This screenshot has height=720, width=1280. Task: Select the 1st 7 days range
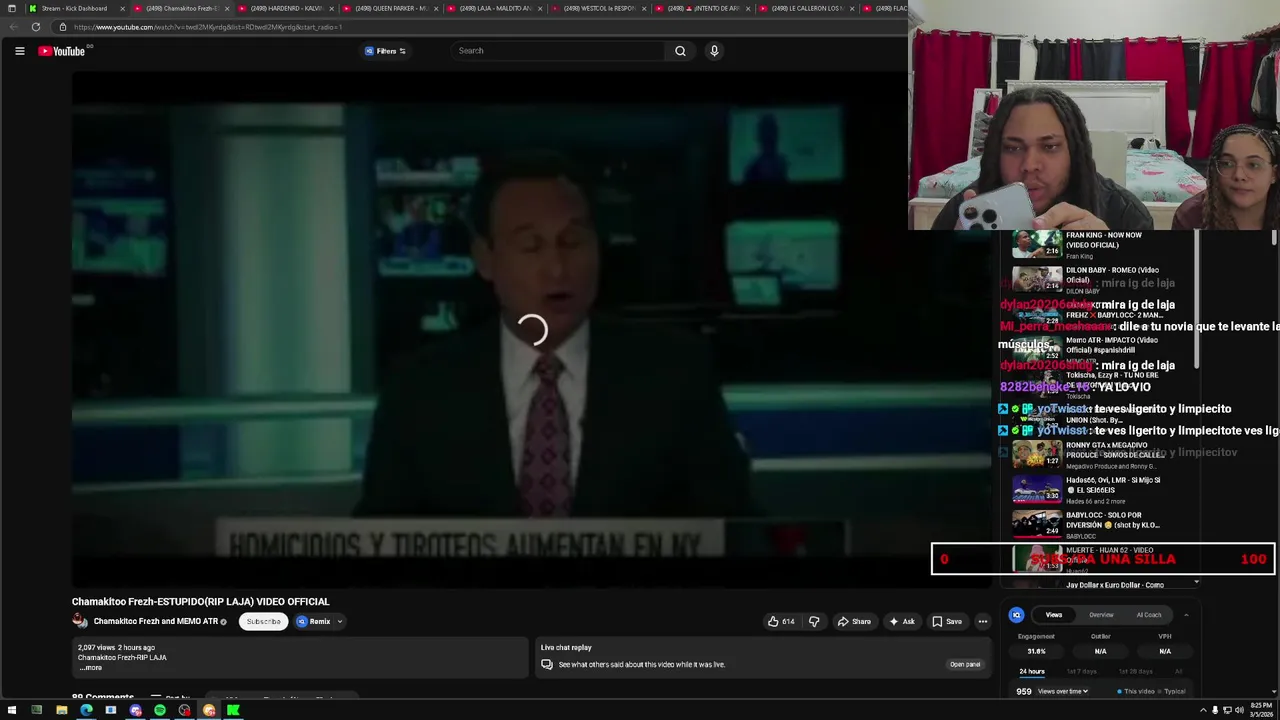click(x=1082, y=672)
